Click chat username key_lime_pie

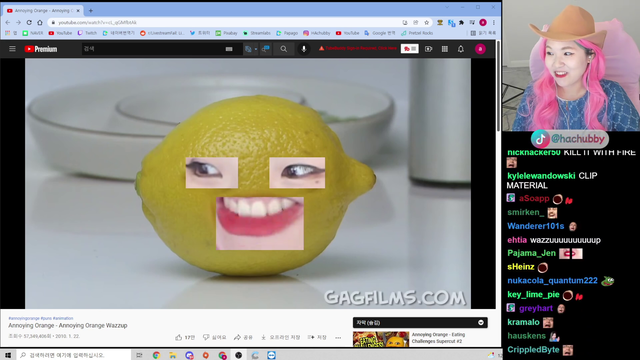pyautogui.click(x=533, y=294)
